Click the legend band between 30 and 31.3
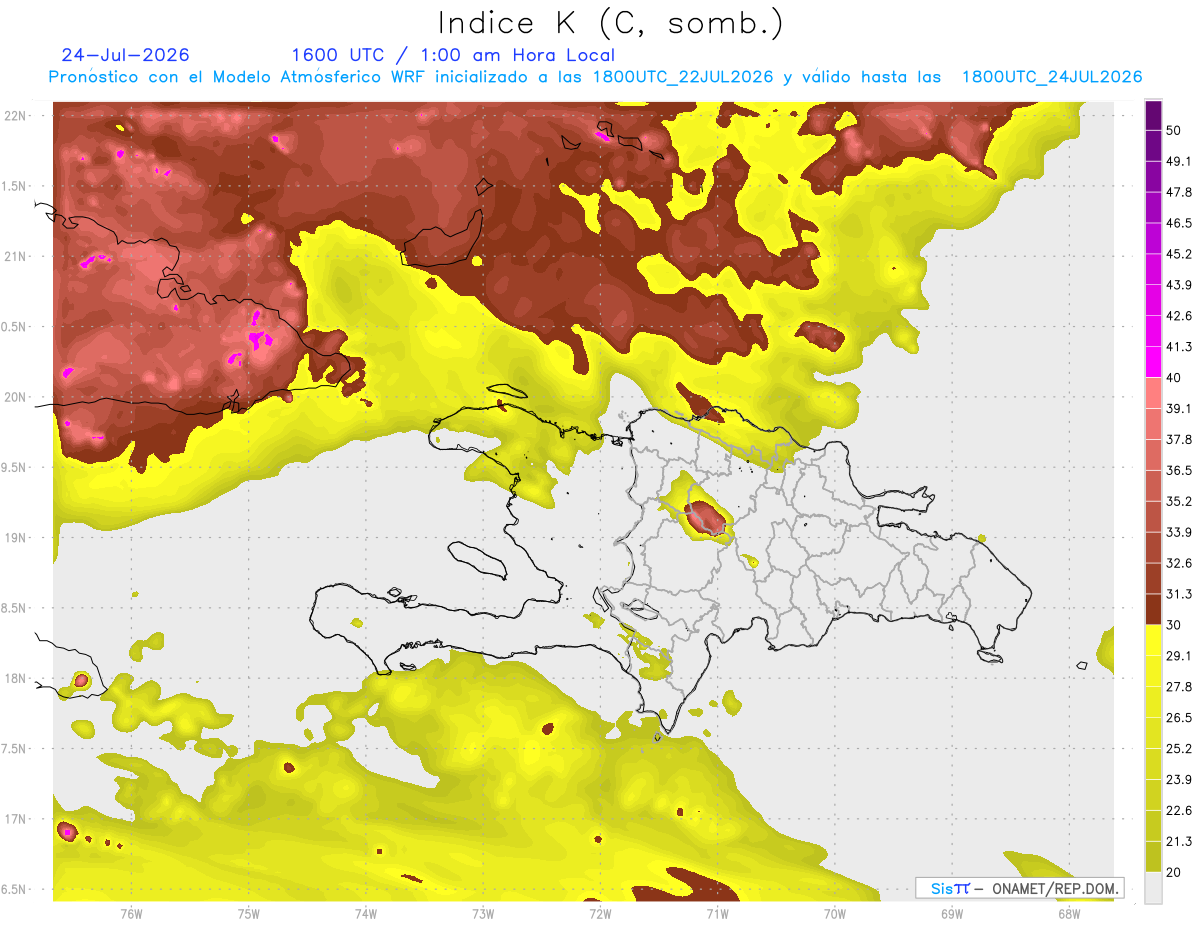The height and width of the screenshot is (927, 1200). 1153,609
